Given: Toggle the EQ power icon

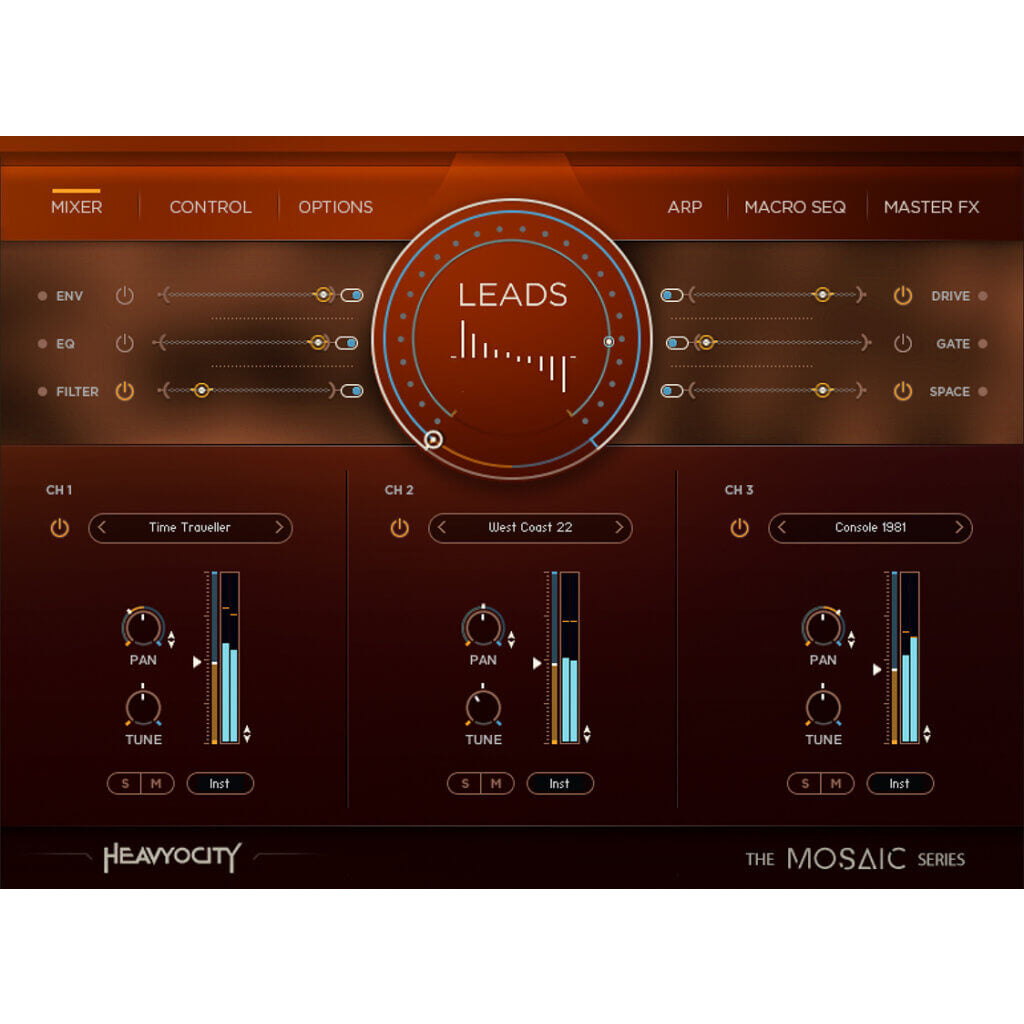Looking at the screenshot, I should [125, 343].
